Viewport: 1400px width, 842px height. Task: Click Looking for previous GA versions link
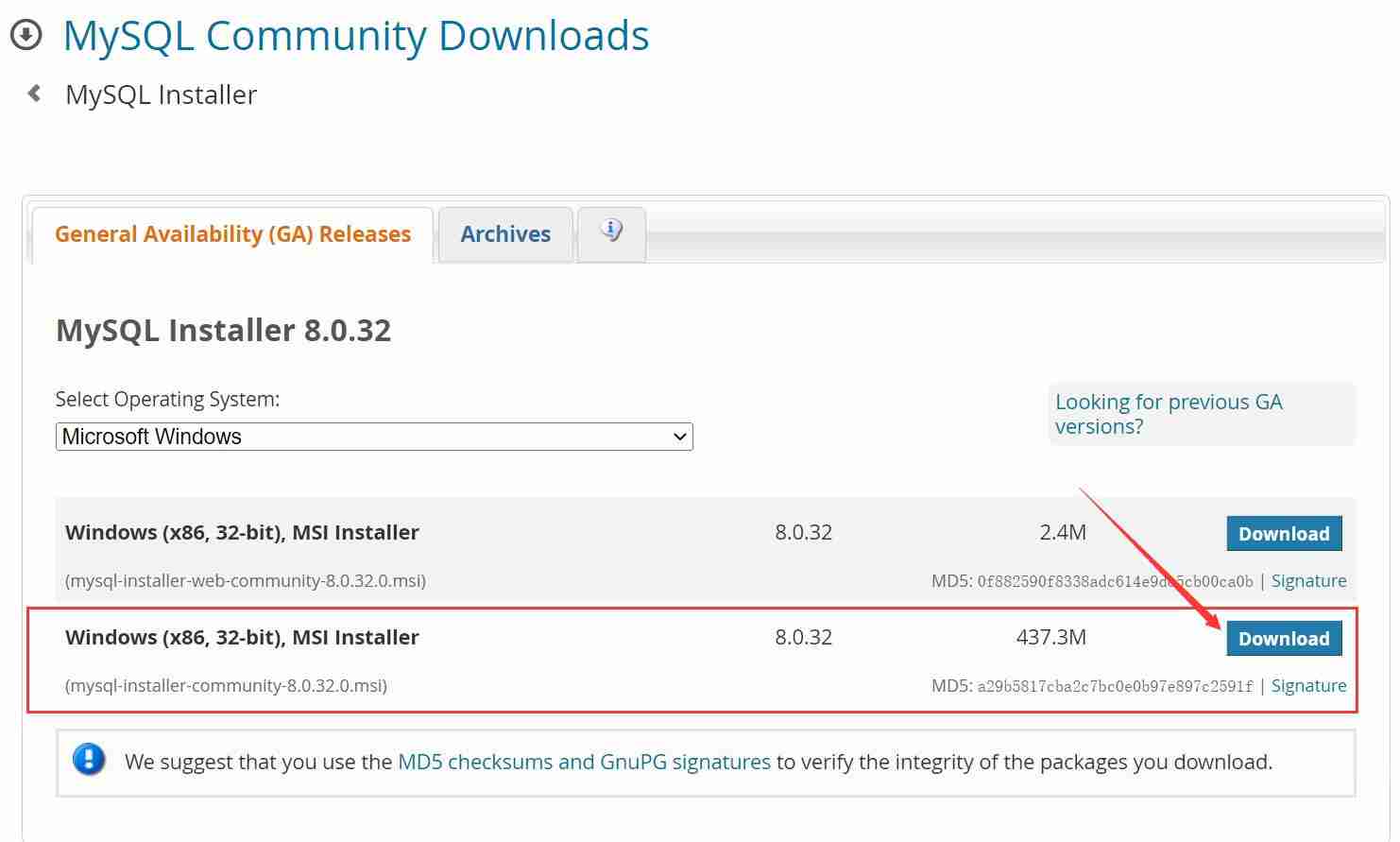(1168, 414)
